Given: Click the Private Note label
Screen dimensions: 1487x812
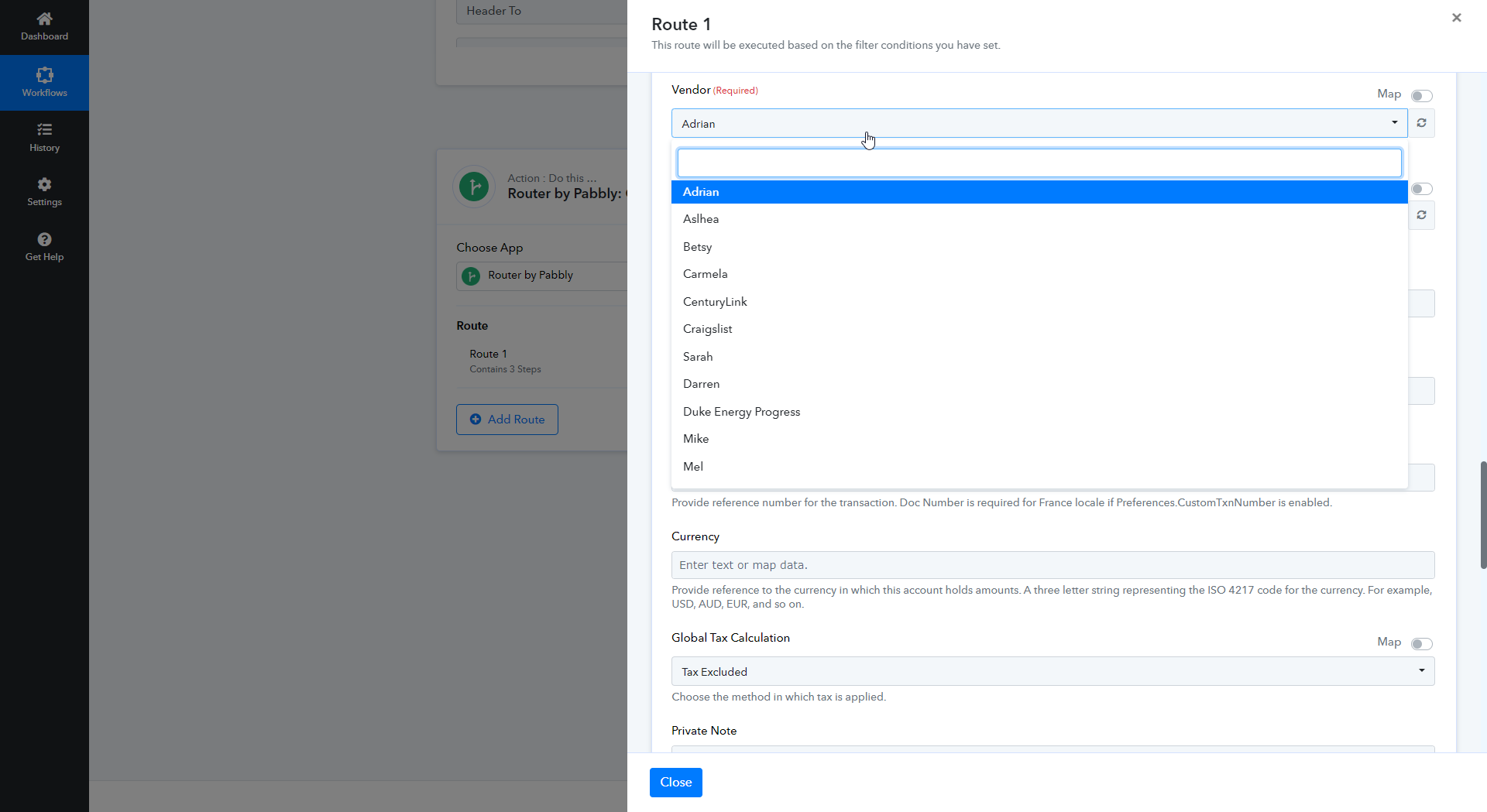Looking at the screenshot, I should (704, 731).
